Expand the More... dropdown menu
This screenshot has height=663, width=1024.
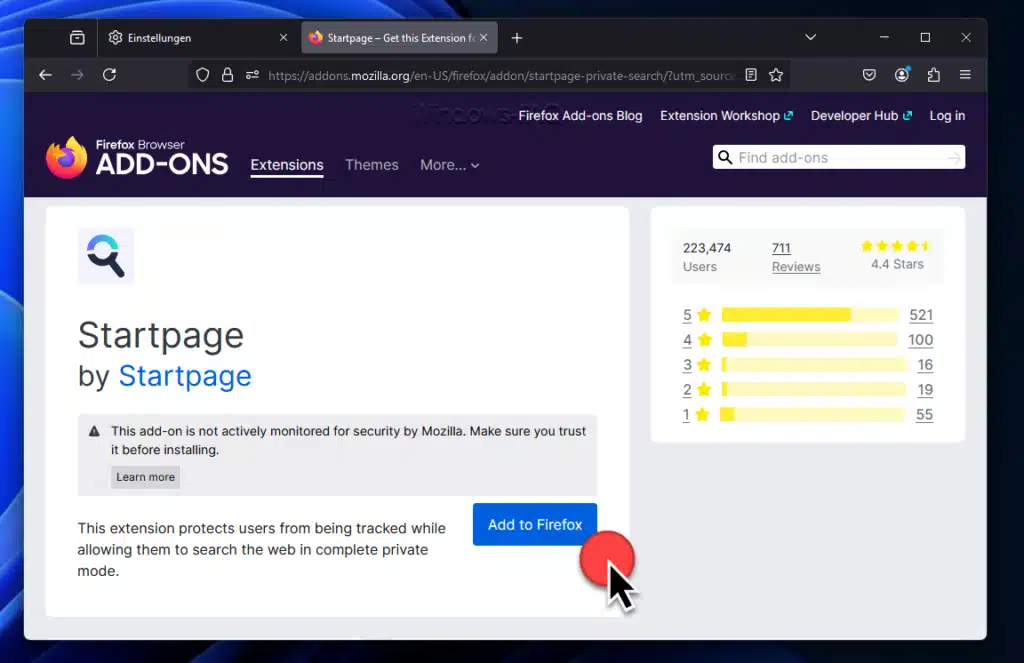coord(449,165)
